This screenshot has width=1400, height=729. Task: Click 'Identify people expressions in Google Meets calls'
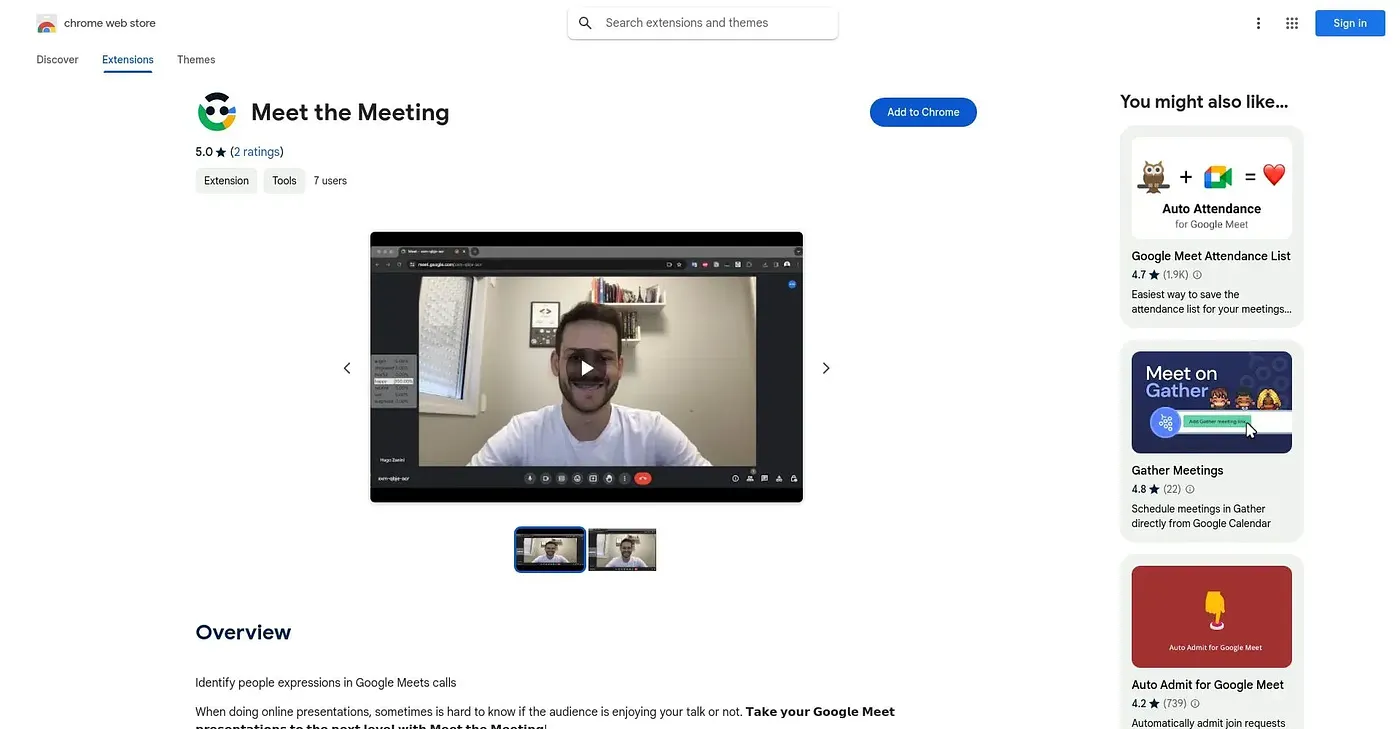pos(326,683)
